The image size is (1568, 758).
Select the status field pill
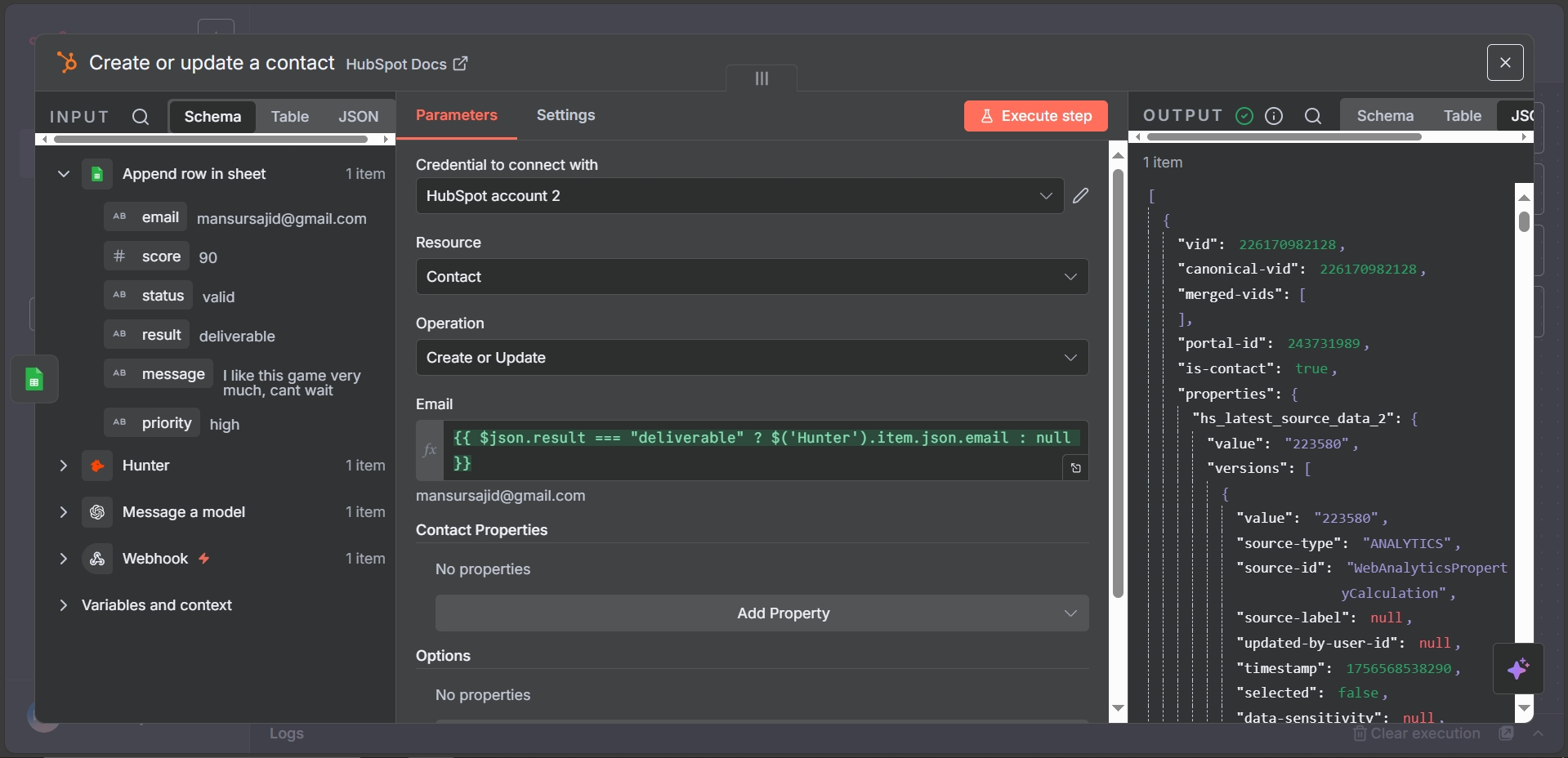pos(149,296)
